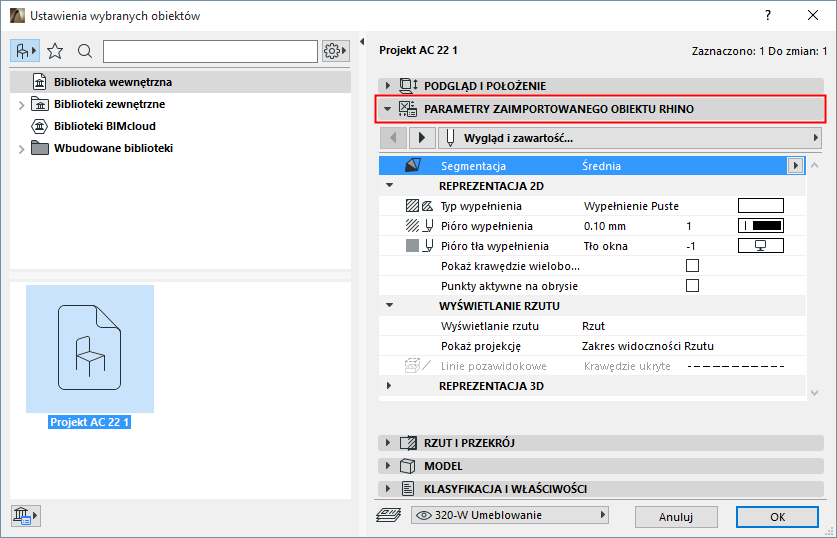Expand RZUT I PRZEKRÓJ panel
Screen dimensions: 837x538
pyautogui.click(x=388, y=442)
